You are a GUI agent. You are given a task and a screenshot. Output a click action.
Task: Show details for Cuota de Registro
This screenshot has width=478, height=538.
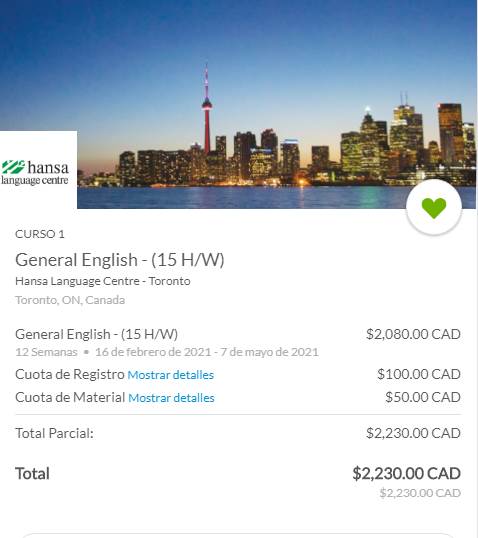click(171, 375)
